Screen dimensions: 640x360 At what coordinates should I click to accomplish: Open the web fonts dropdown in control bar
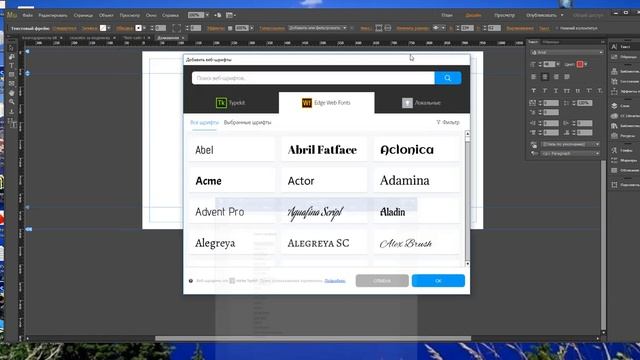(x=318, y=28)
